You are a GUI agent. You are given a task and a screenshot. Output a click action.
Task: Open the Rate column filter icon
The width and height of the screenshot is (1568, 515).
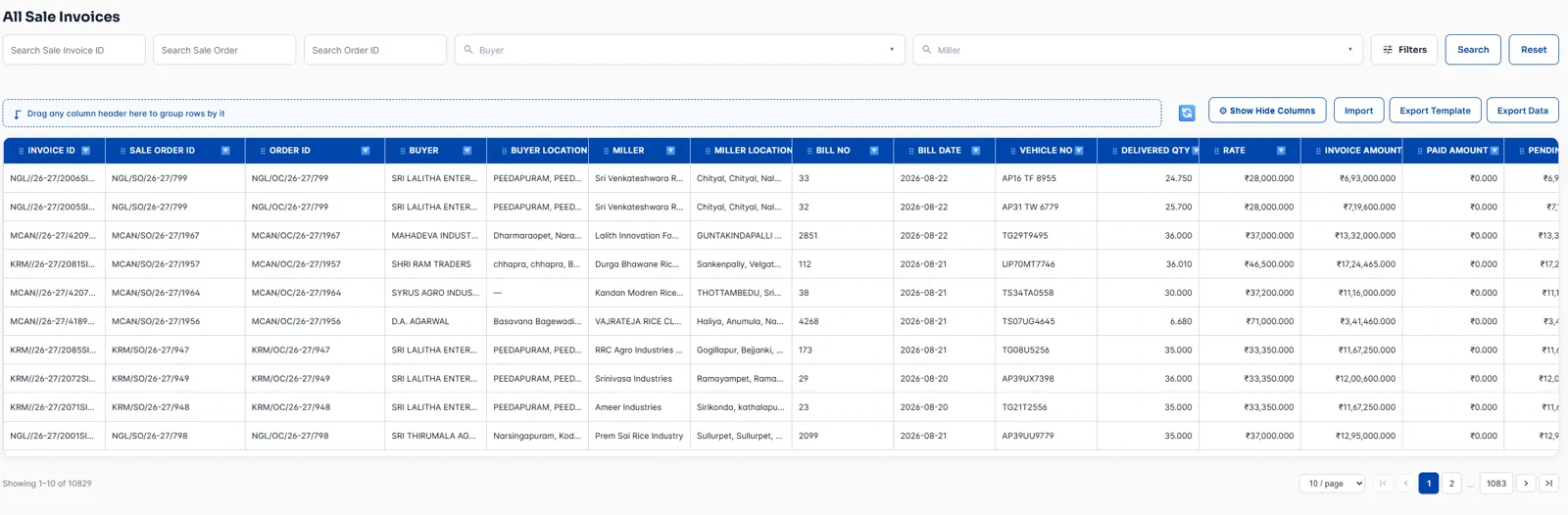[1281, 151]
